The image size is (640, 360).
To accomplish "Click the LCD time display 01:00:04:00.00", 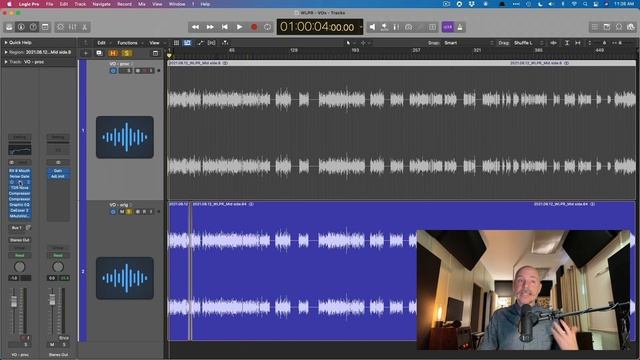I will (x=317, y=27).
